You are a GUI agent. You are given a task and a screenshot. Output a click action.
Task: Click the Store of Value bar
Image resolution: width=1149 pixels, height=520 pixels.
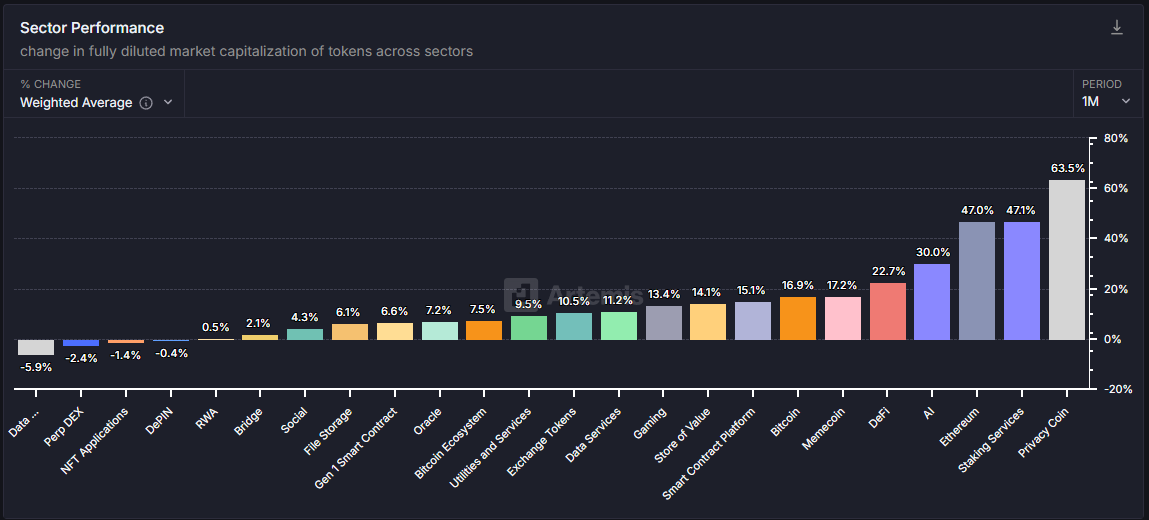click(x=708, y=322)
